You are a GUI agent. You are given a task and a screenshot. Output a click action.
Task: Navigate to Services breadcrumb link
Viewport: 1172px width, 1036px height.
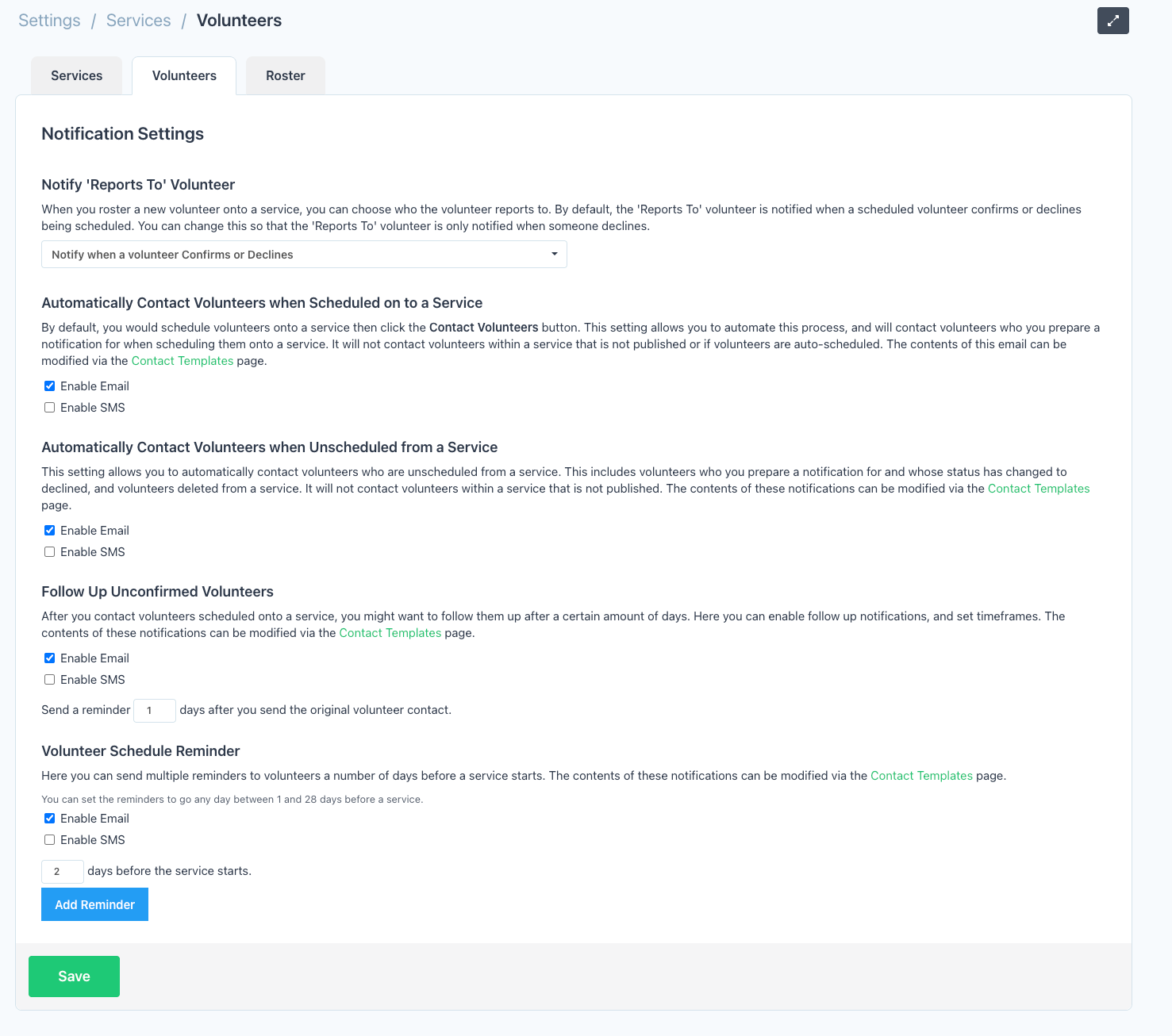coord(138,21)
